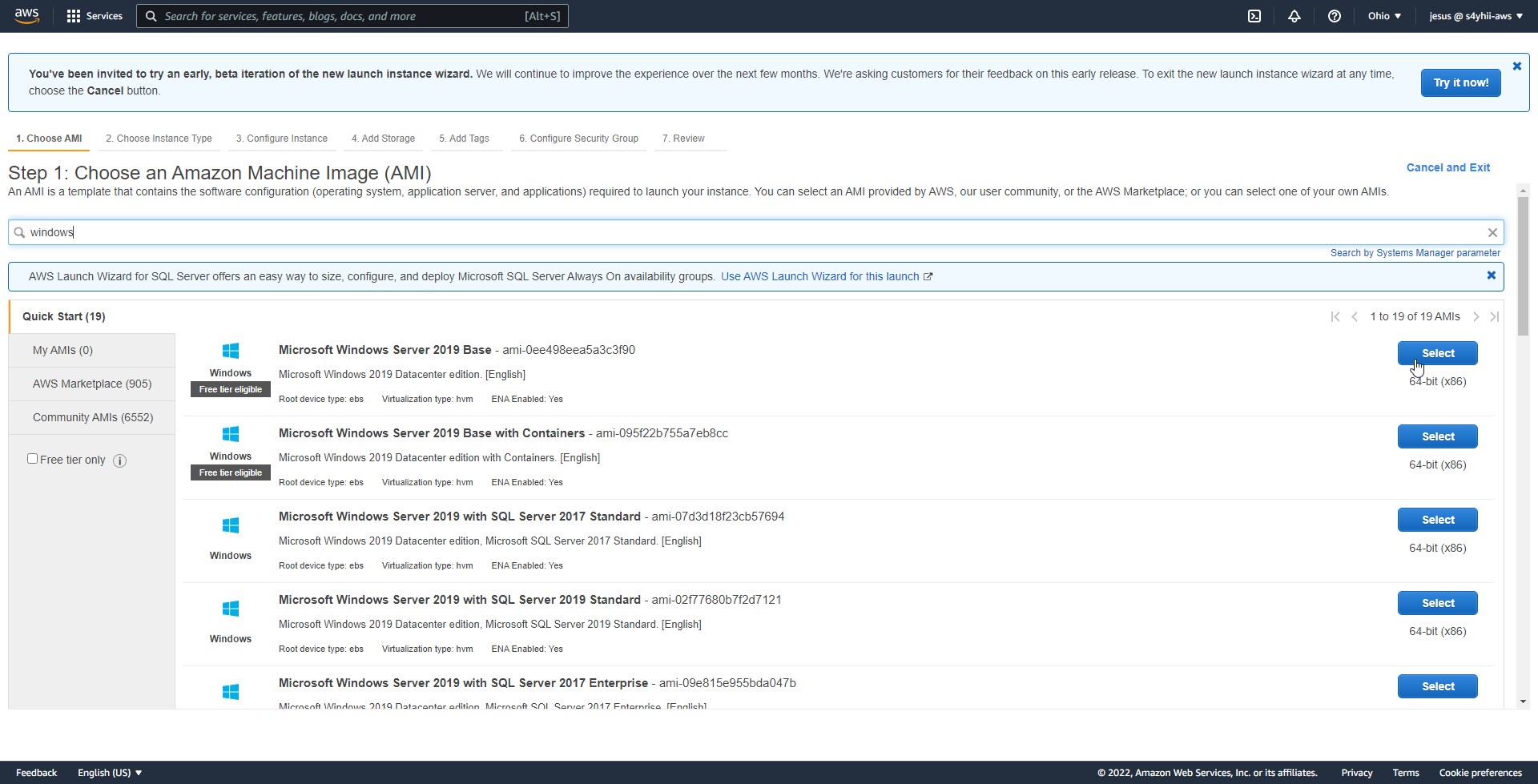This screenshot has width=1538, height=784.
Task: Switch to the 5. Add Tags tab
Action: click(464, 139)
